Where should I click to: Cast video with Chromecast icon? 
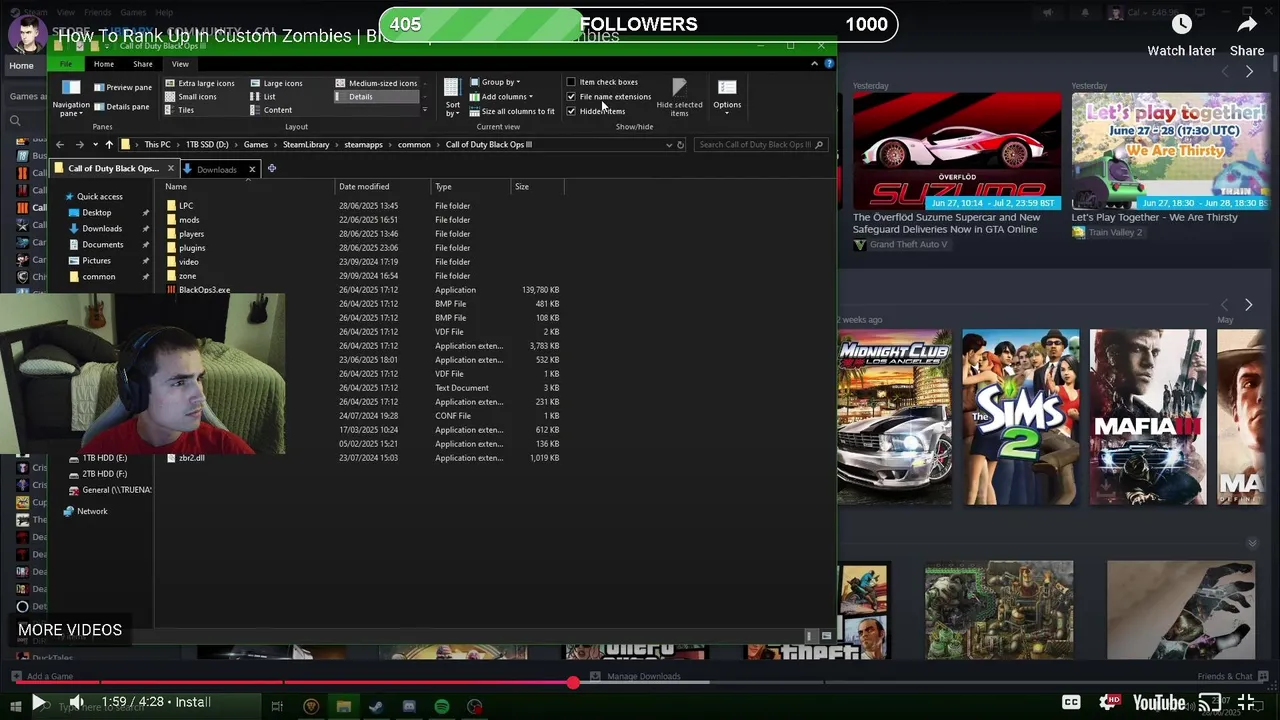pos(1210,702)
